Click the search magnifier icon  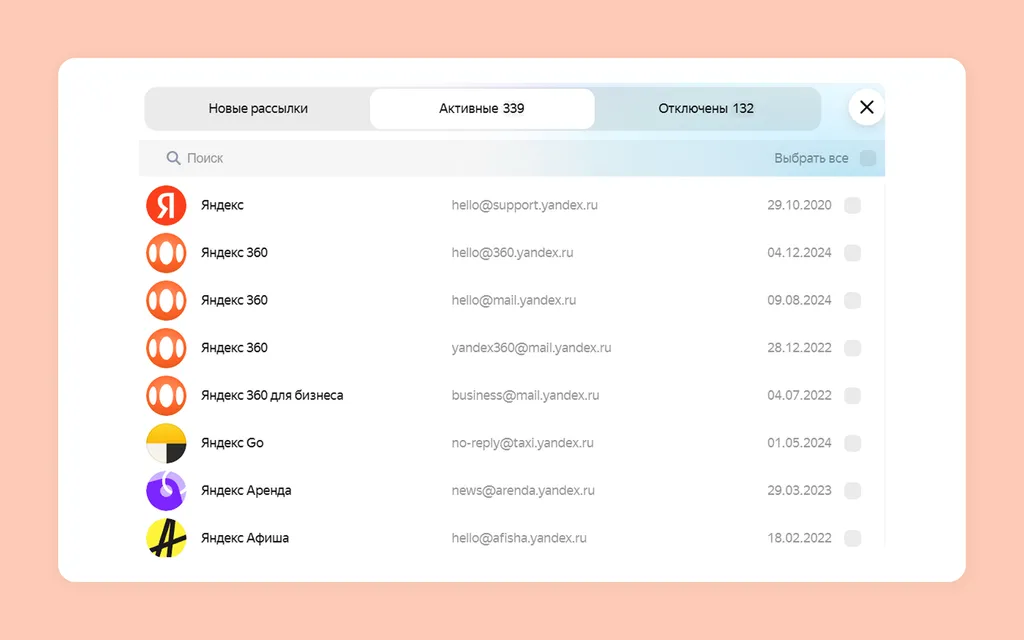click(x=173, y=158)
